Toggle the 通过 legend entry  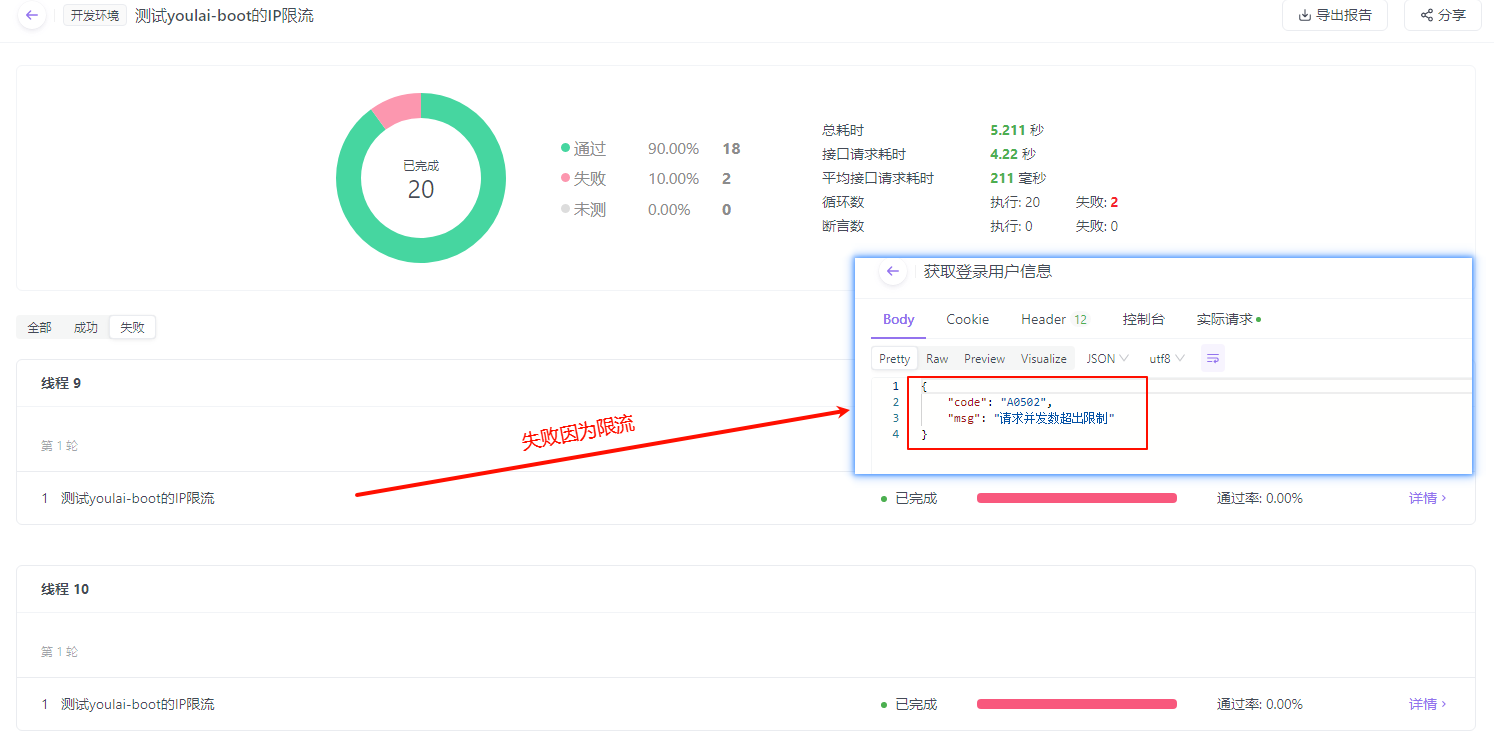(x=584, y=149)
